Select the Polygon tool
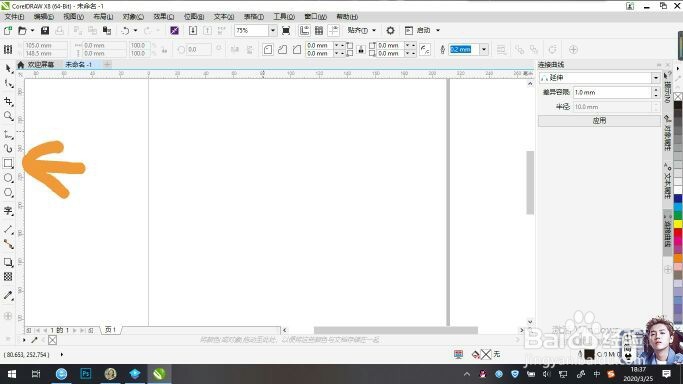The image size is (683, 384). (8, 192)
